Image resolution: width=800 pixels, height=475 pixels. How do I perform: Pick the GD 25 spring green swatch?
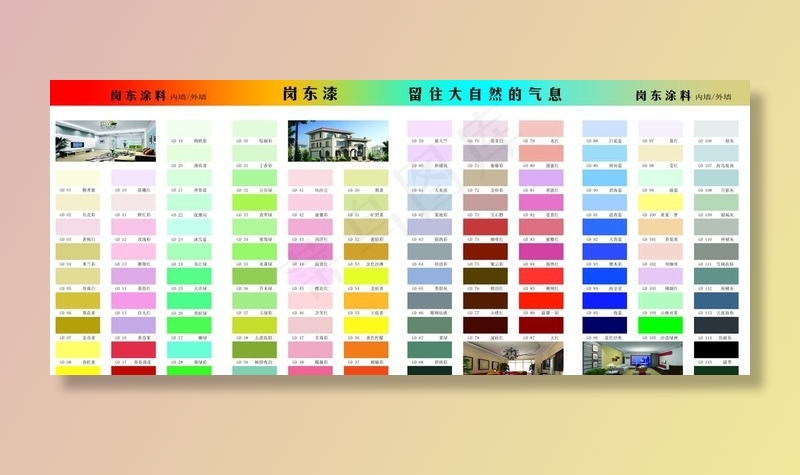tap(189, 276)
